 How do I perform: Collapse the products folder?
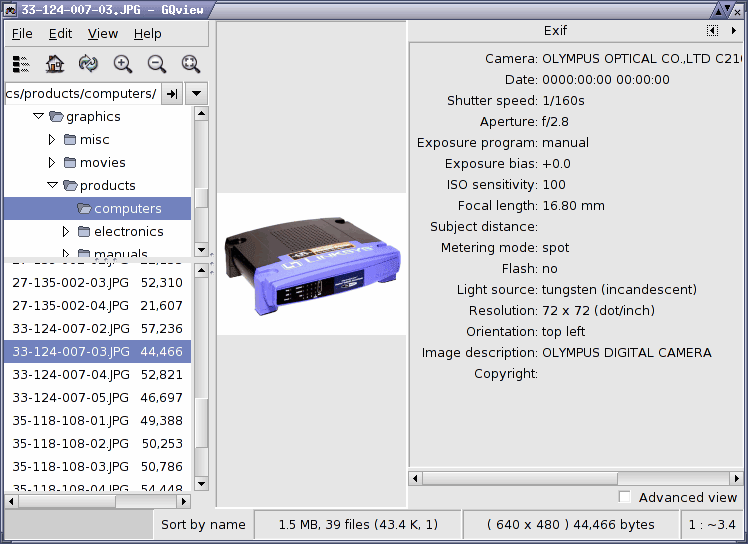point(52,185)
